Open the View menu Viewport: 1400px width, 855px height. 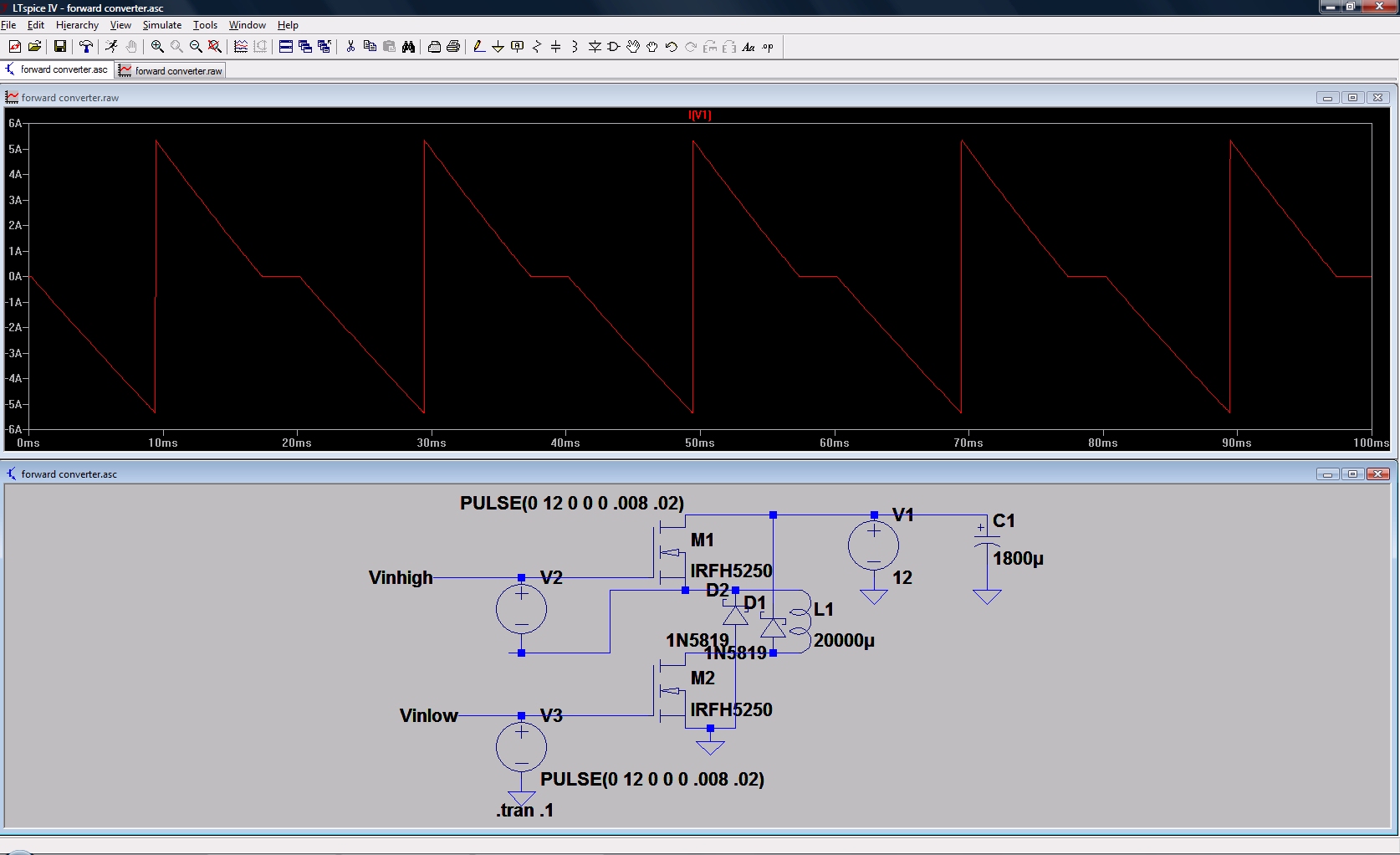click(120, 25)
